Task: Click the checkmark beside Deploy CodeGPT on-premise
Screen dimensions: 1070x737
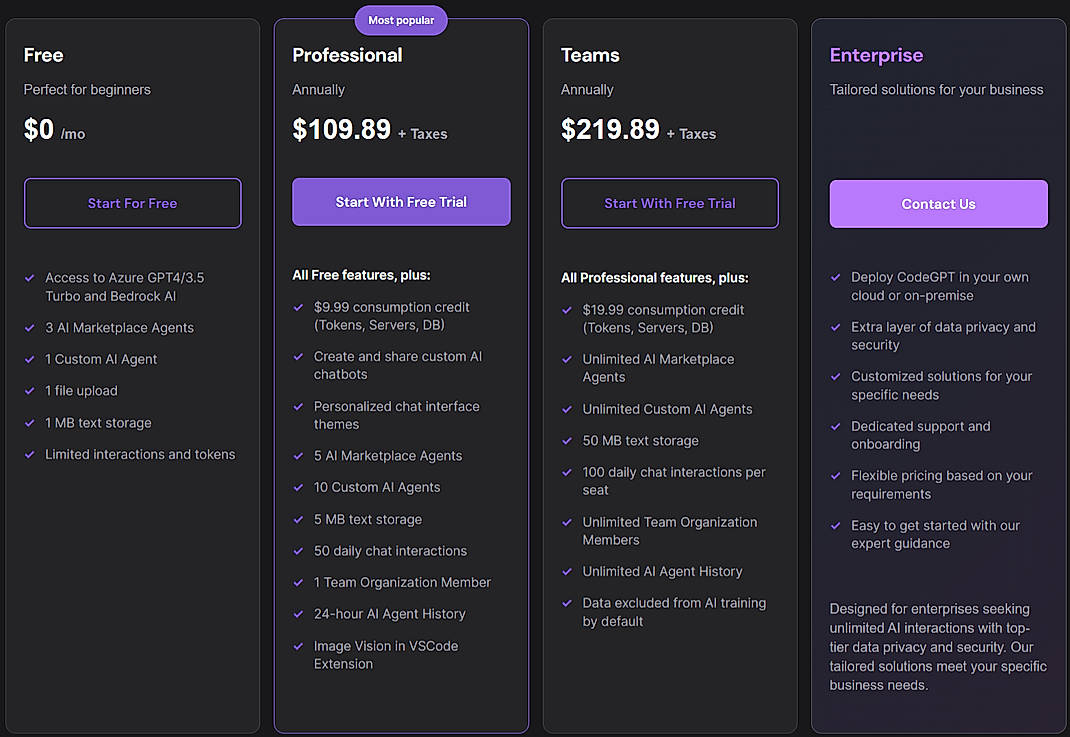Action: [x=835, y=278]
